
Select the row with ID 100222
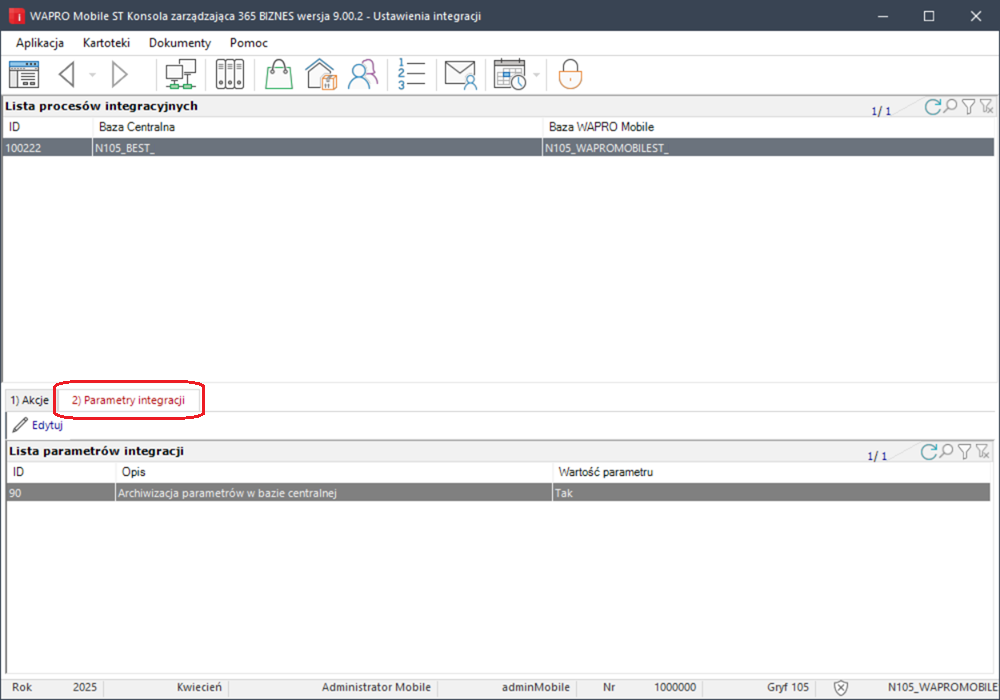point(498,148)
